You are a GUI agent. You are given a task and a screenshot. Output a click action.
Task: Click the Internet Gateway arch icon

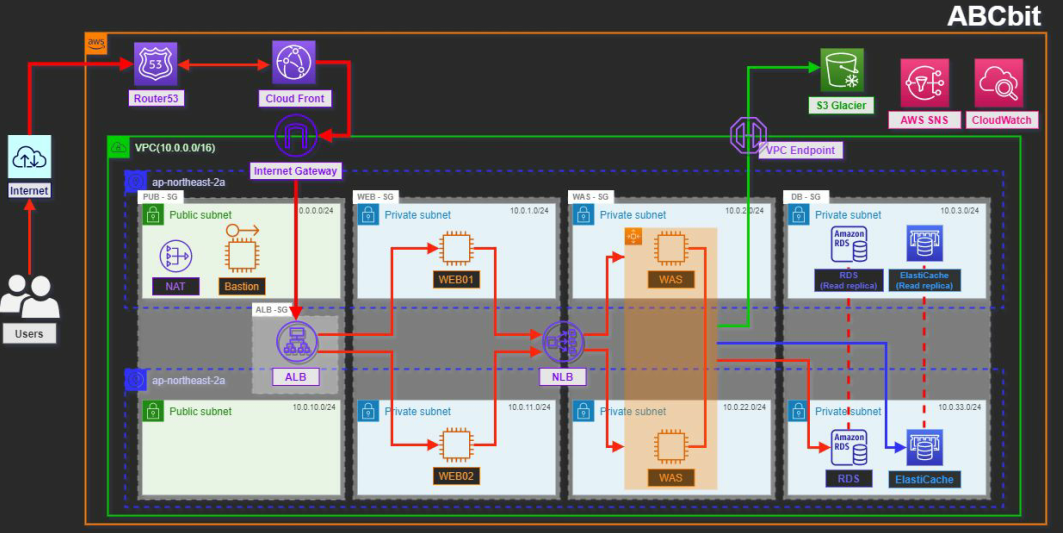pyautogui.click(x=296, y=136)
